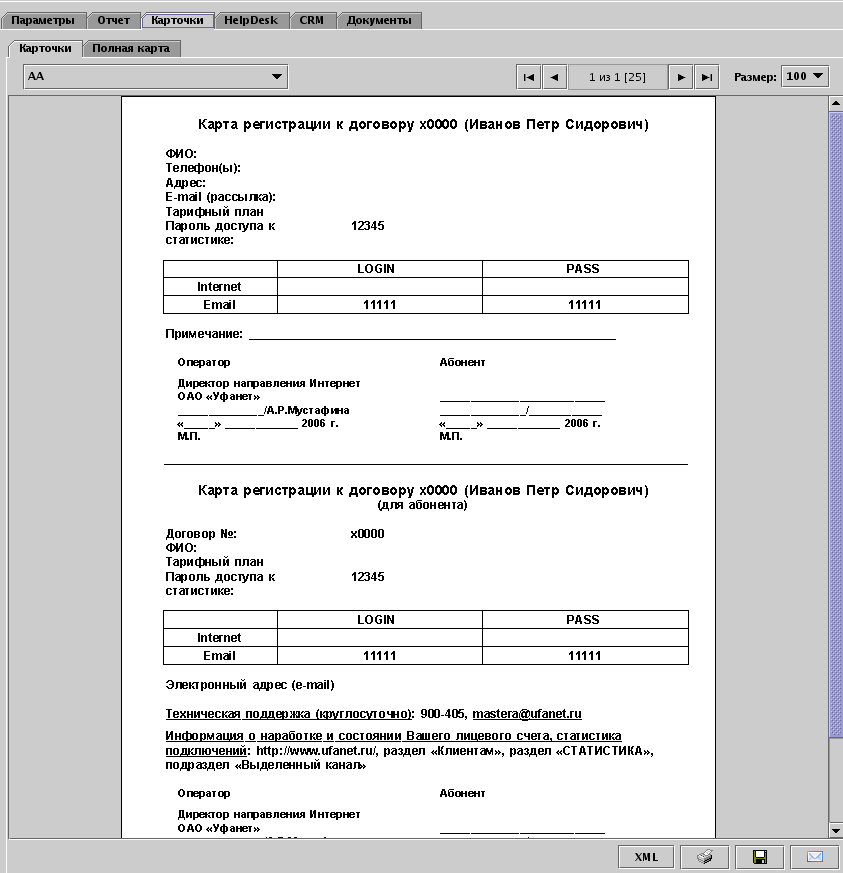Screen dimensions: 843x873
Task: Switch to the HelpDesk tab
Action: [x=248, y=19]
